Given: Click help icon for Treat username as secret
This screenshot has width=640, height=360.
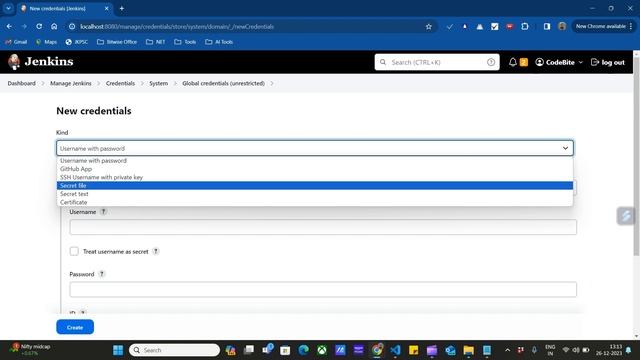Looking at the screenshot, I should coord(156,251).
